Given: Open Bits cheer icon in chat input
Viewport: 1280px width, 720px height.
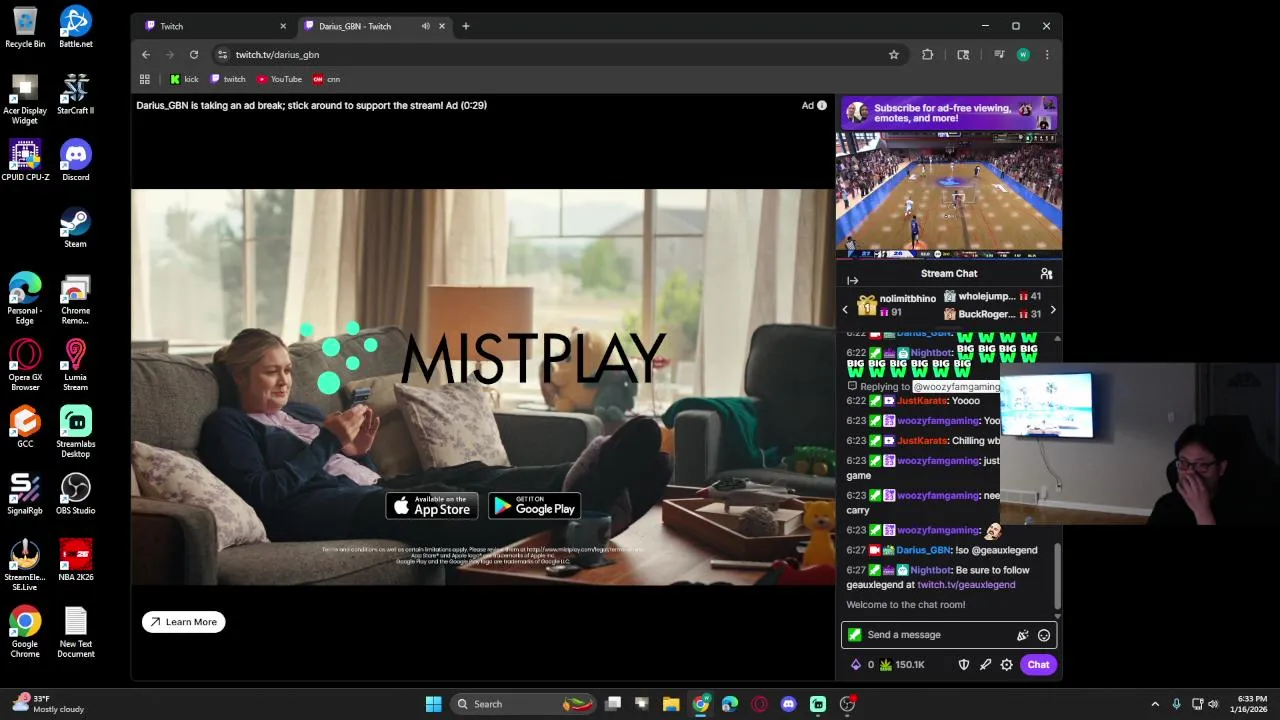Looking at the screenshot, I should tap(1022, 635).
